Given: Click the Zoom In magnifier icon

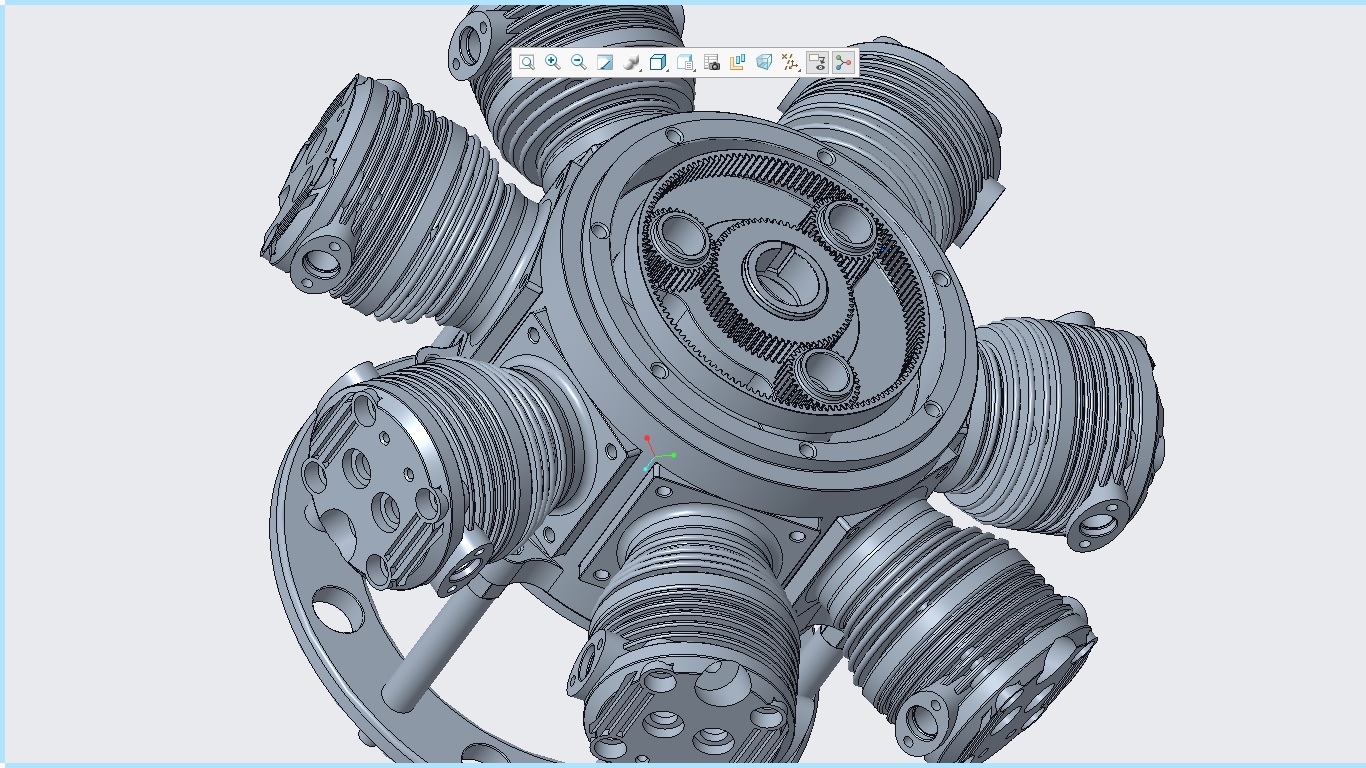Looking at the screenshot, I should point(553,63).
